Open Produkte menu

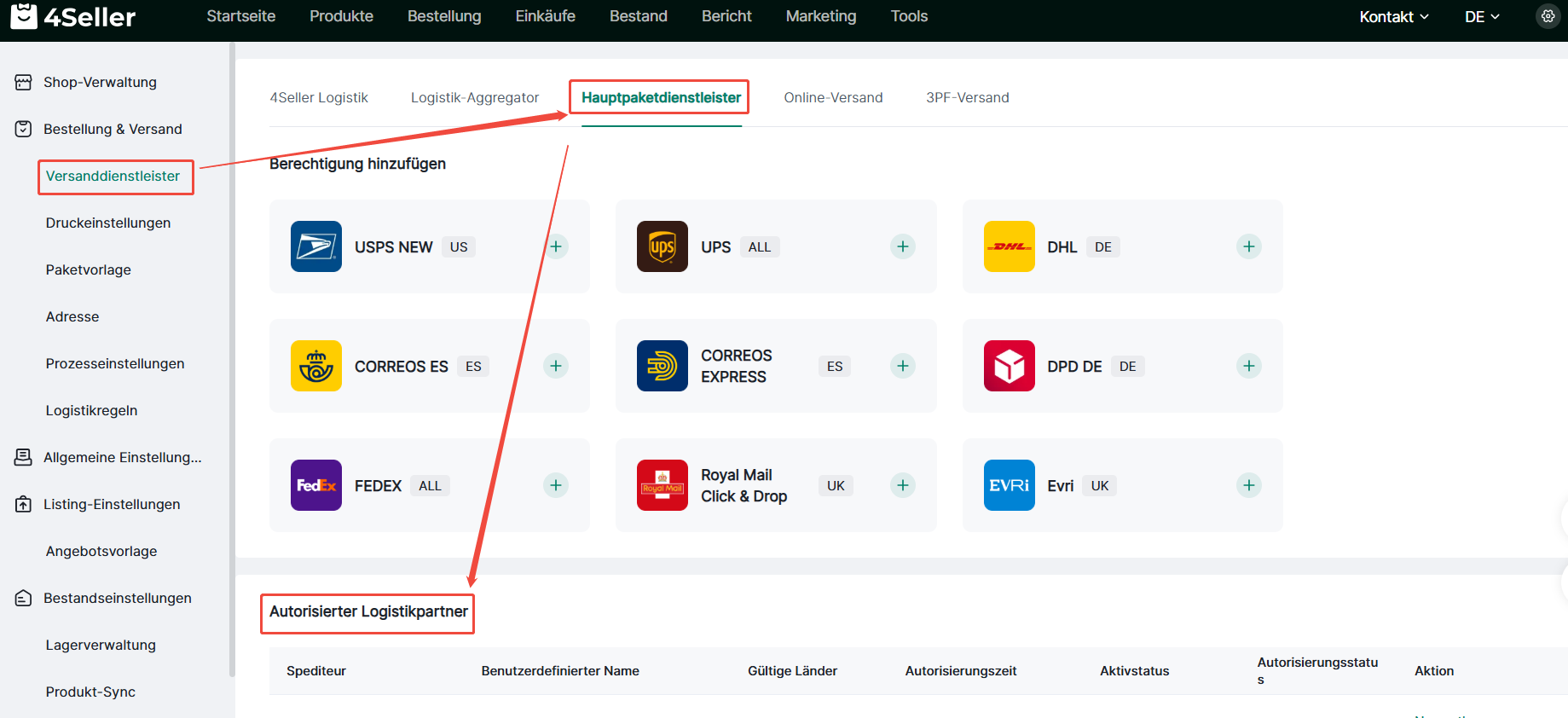[x=341, y=16]
